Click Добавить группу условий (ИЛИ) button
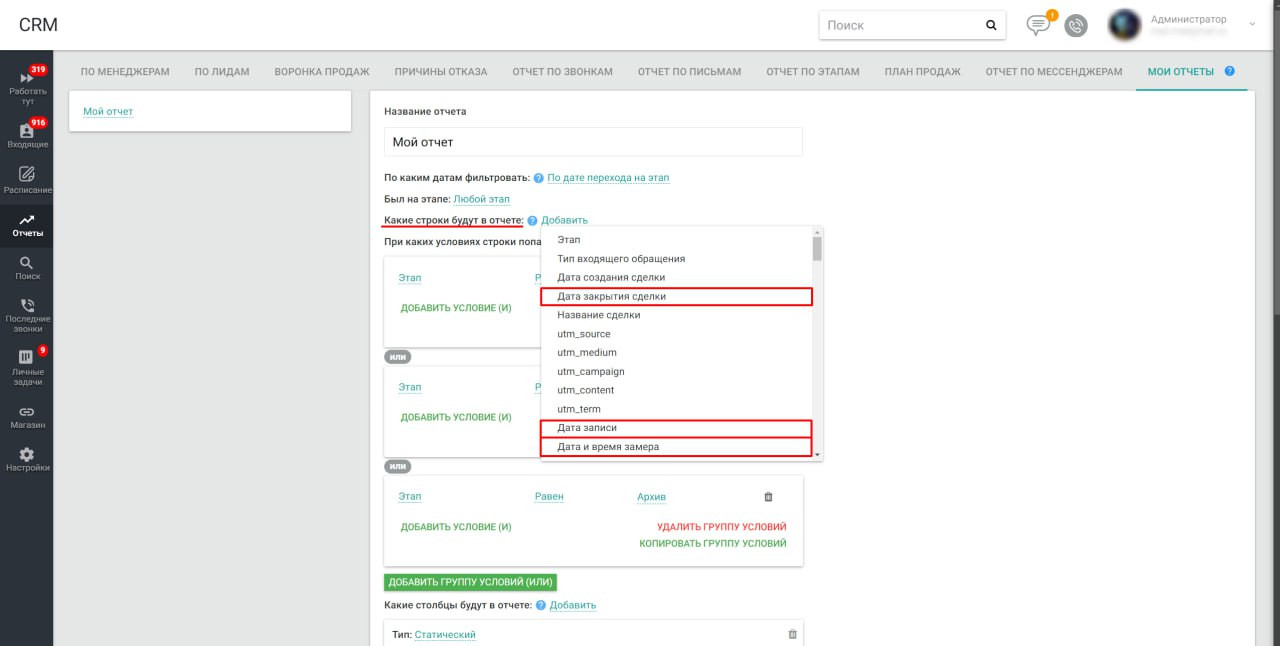Screen dimensions: 1280x646 (470, 582)
